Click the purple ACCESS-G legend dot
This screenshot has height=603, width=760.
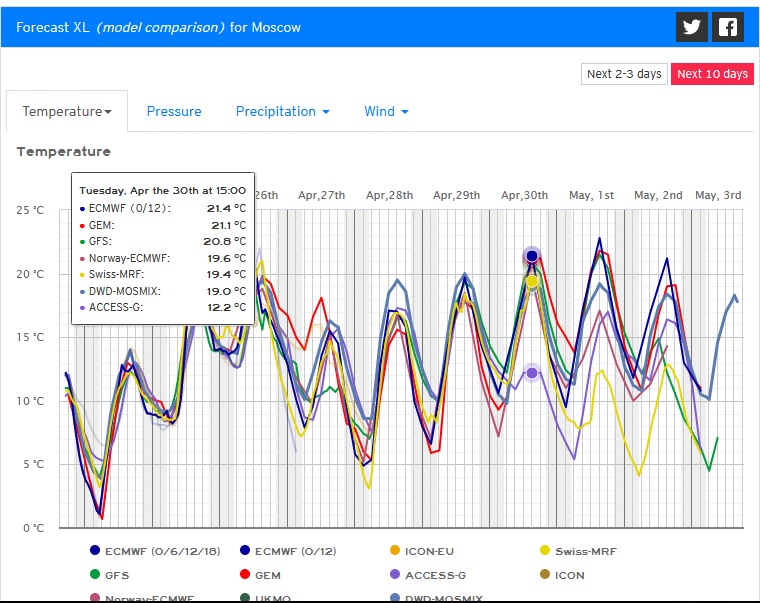pos(395,574)
